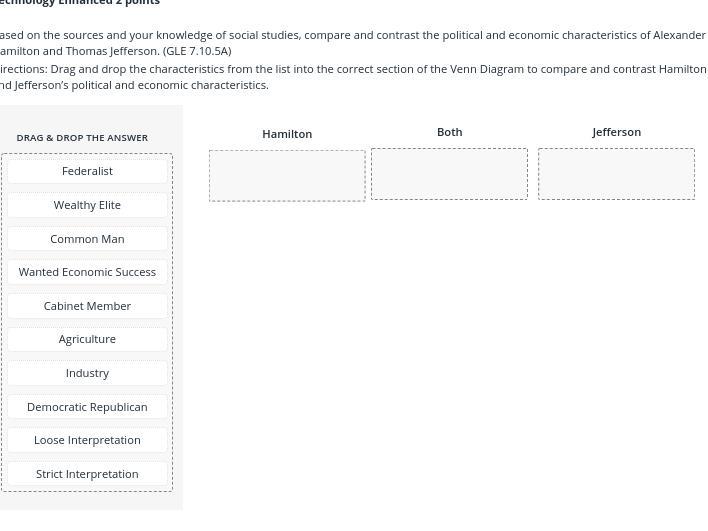The height and width of the screenshot is (531, 708).
Task: Click the Loose Interpretation option
Action: [87, 440]
